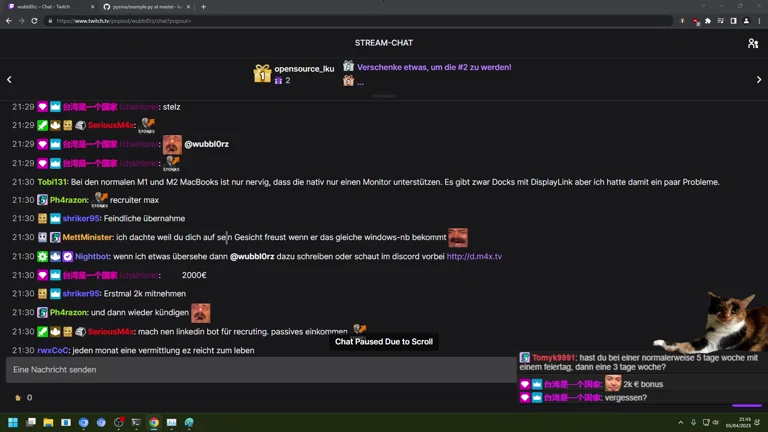Image resolution: width=768 pixels, height=432 pixels.
Task: Click the channel points icon below chat input
Action: point(17,398)
